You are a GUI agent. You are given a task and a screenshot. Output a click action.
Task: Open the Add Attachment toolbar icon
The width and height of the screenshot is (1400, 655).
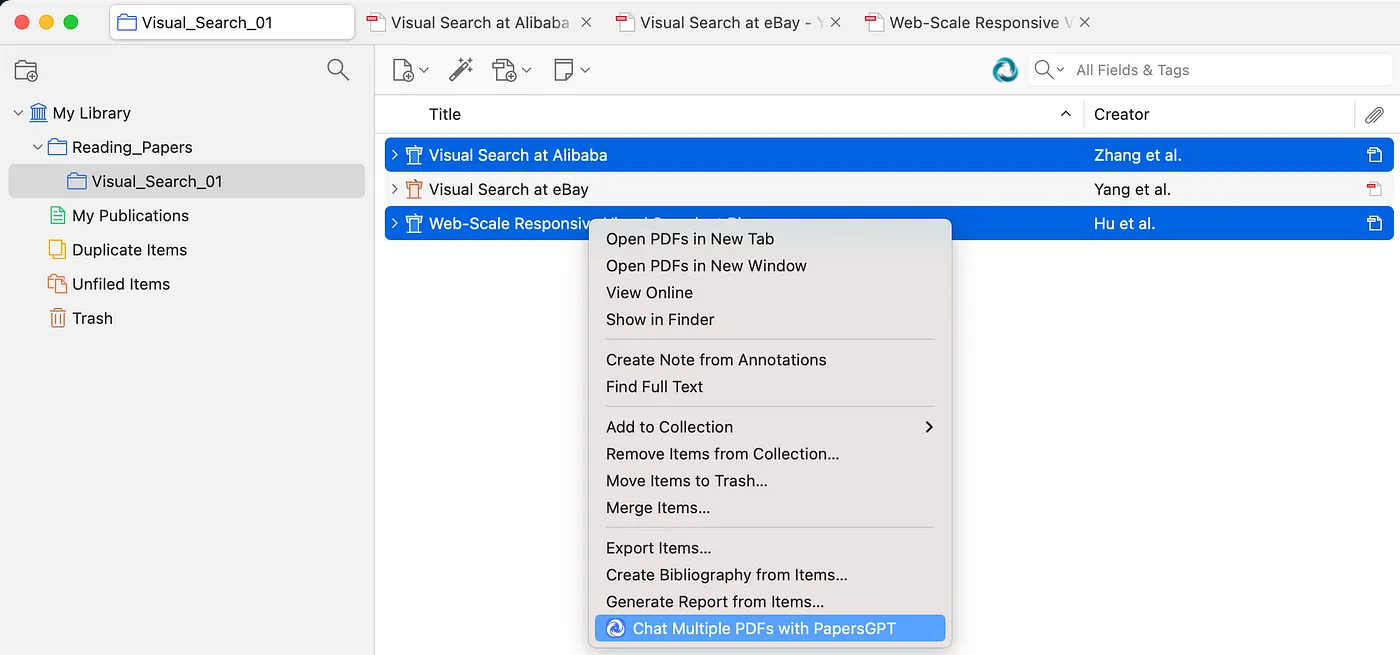(x=511, y=70)
